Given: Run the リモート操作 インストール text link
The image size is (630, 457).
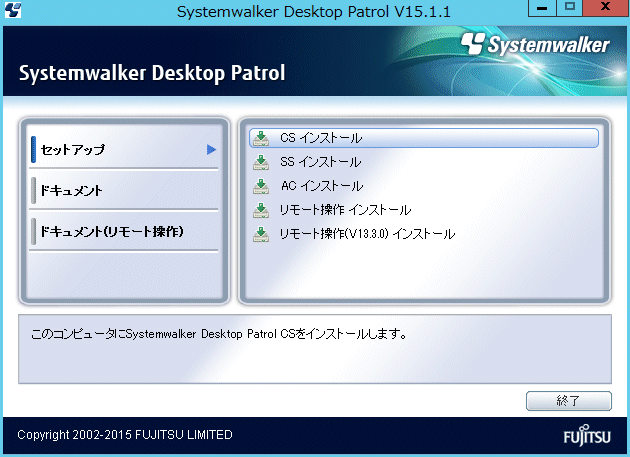Looking at the screenshot, I should (x=345, y=210).
